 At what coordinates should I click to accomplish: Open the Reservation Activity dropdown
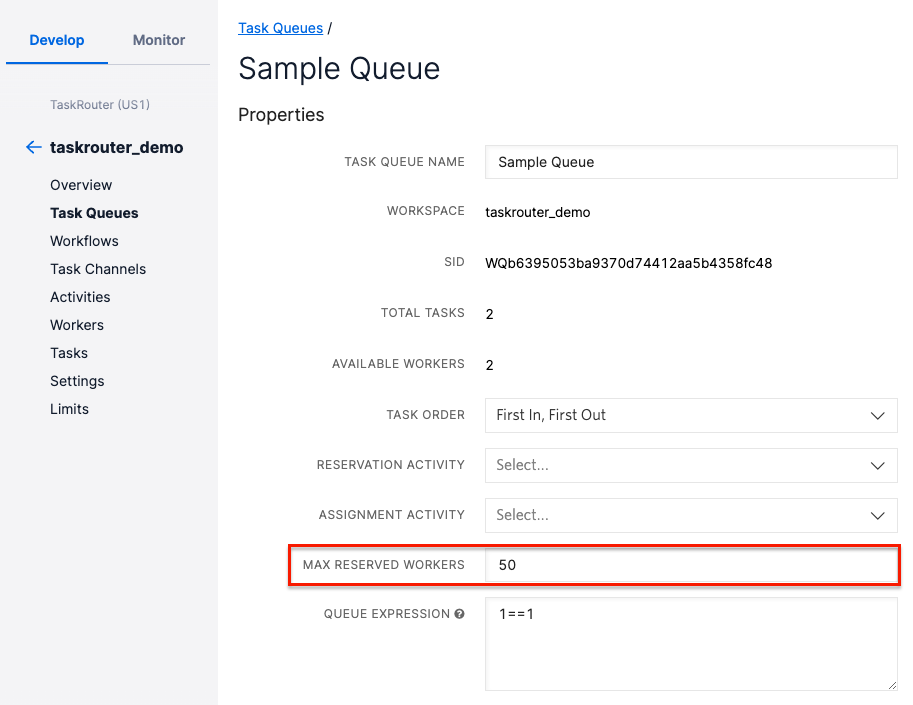point(691,465)
